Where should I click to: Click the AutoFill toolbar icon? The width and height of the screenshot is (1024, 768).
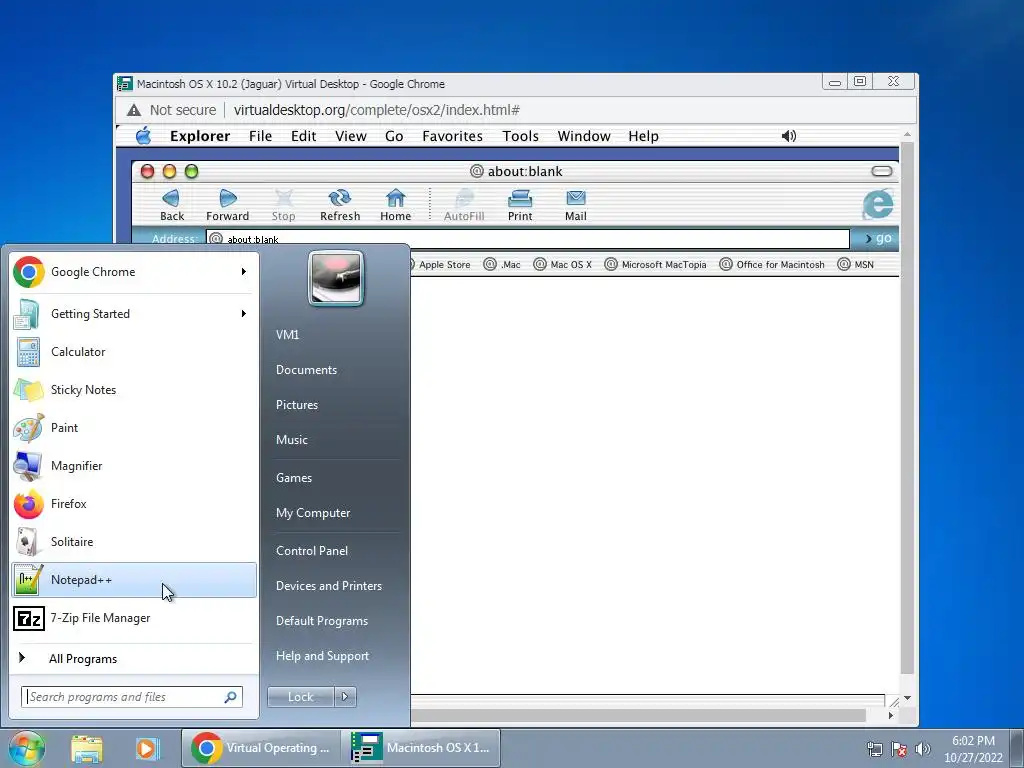[464, 204]
